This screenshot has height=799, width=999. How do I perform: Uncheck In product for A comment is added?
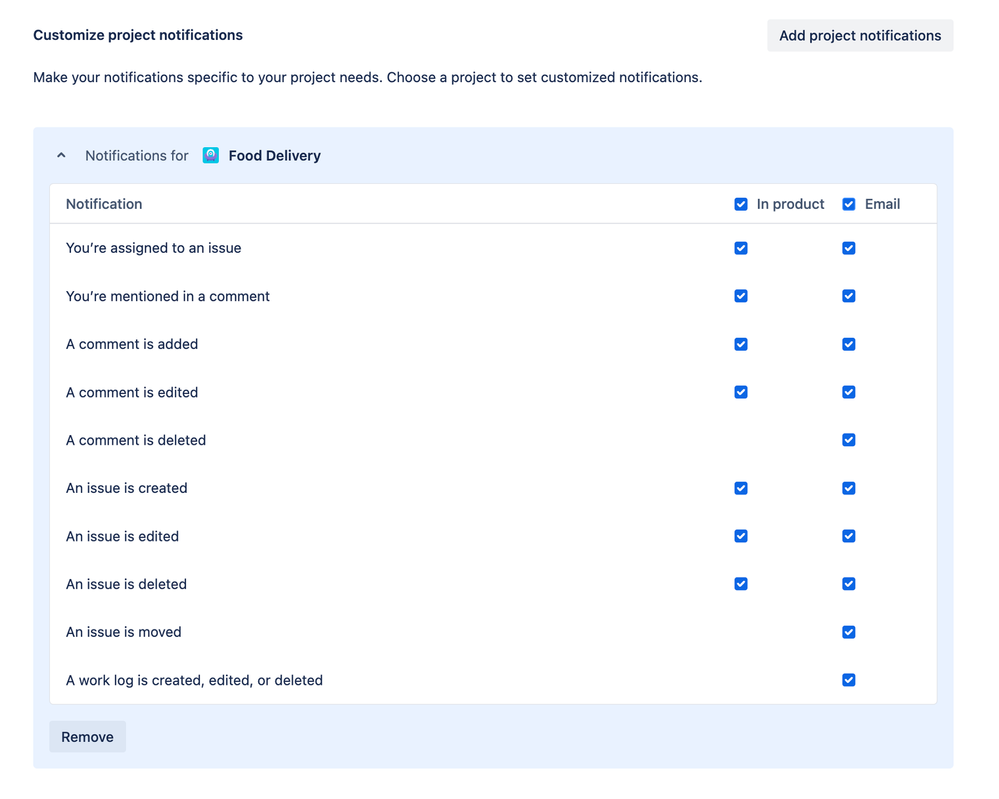click(741, 344)
